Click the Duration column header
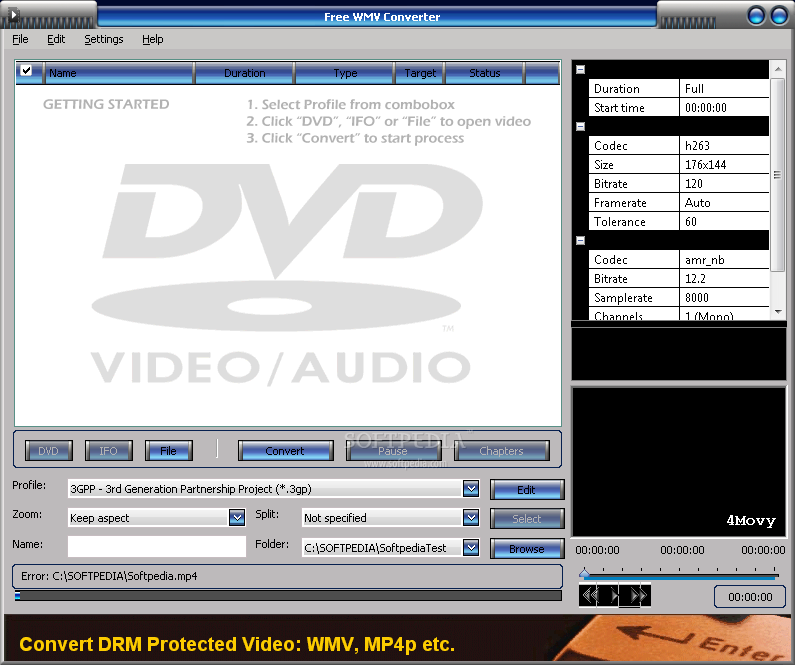The image size is (795, 665). point(244,73)
